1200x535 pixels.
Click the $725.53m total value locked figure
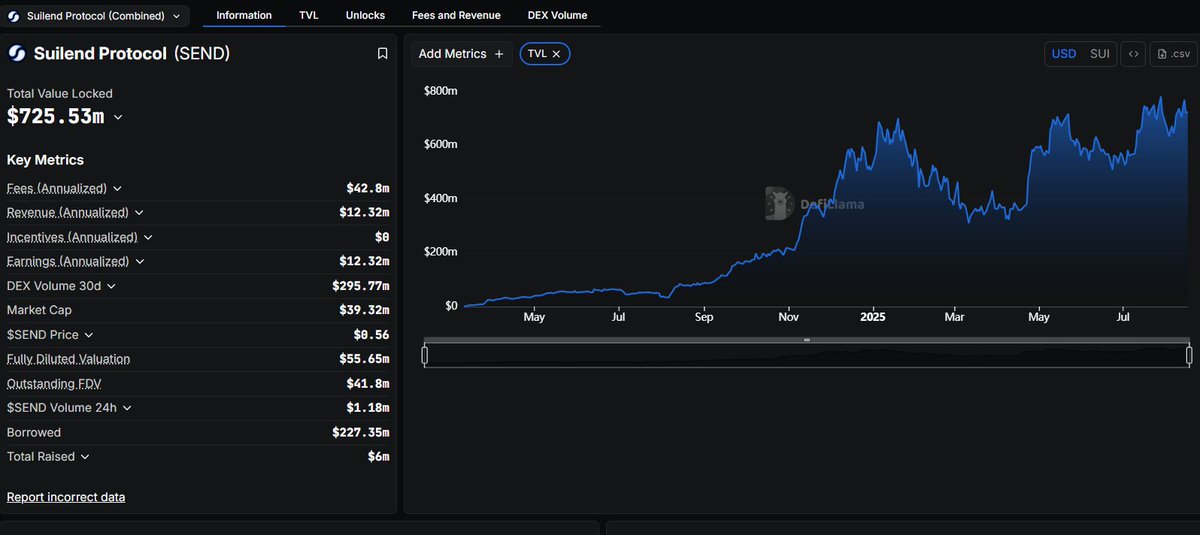click(56, 116)
